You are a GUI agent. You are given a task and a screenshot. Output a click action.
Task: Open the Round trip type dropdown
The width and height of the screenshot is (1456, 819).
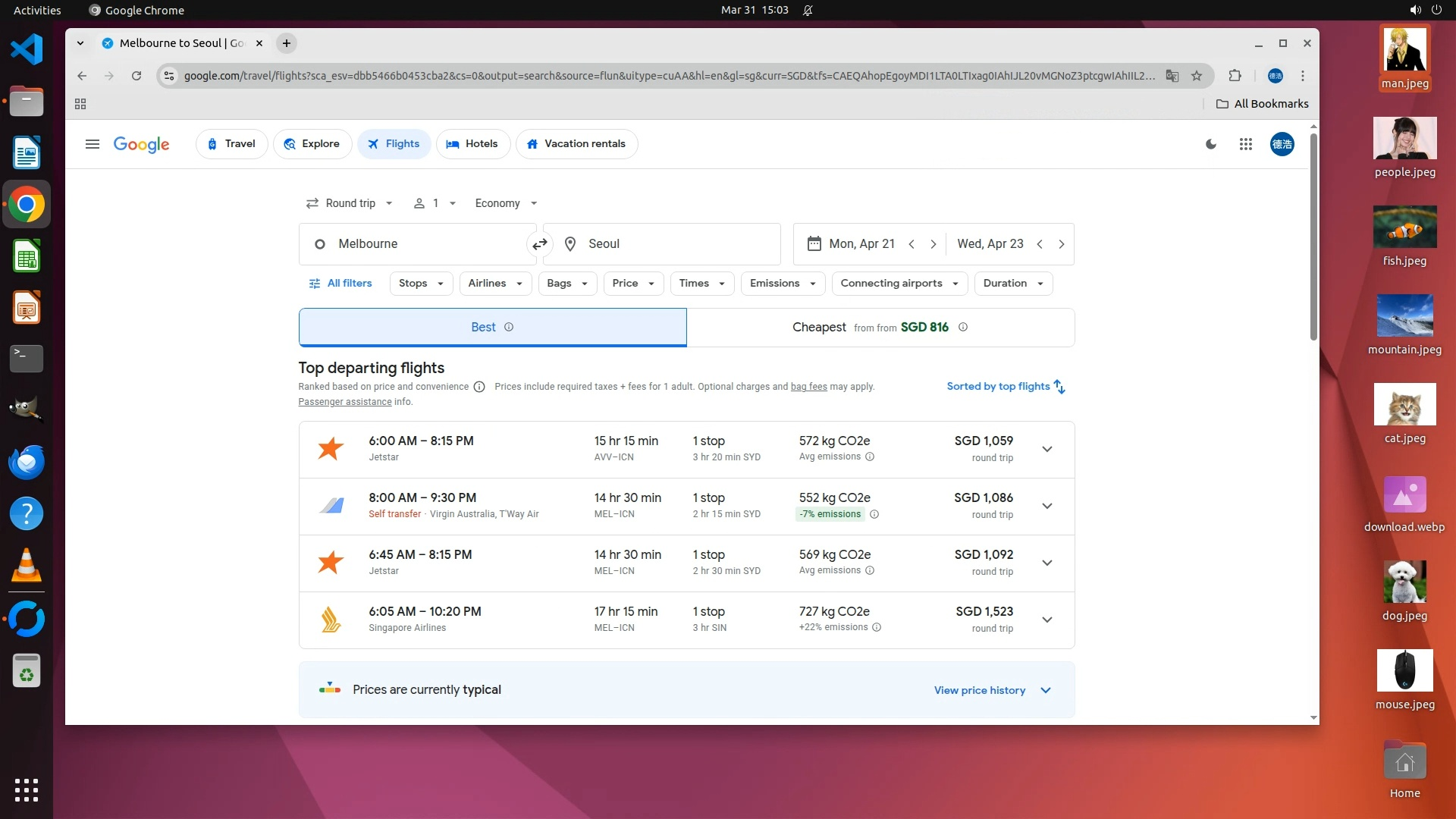(349, 203)
